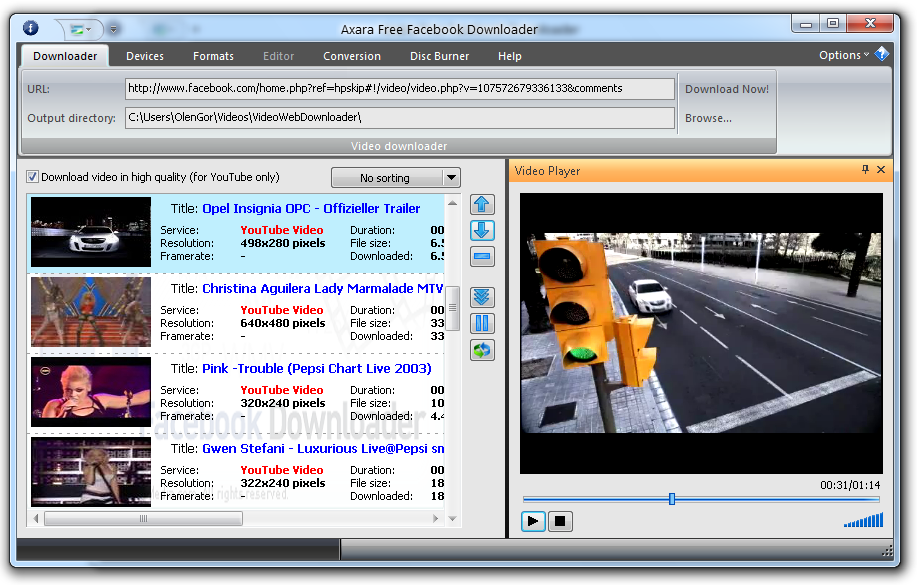This screenshot has height=585, width=917.
Task: Open the Disc Burner tab
Action: 439,56
